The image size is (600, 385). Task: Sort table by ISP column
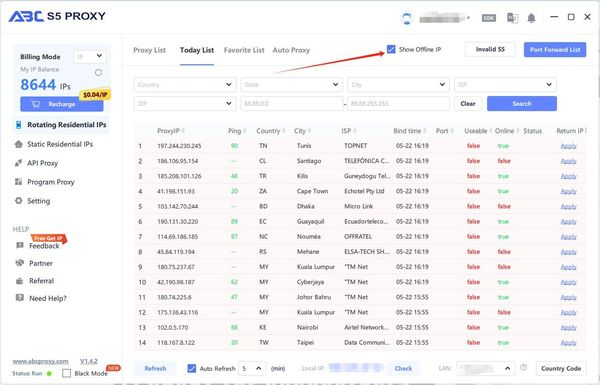click(355, 131)
